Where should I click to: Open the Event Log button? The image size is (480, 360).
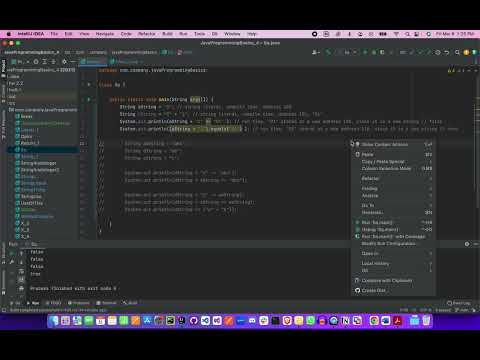click(x=459, y=303)
